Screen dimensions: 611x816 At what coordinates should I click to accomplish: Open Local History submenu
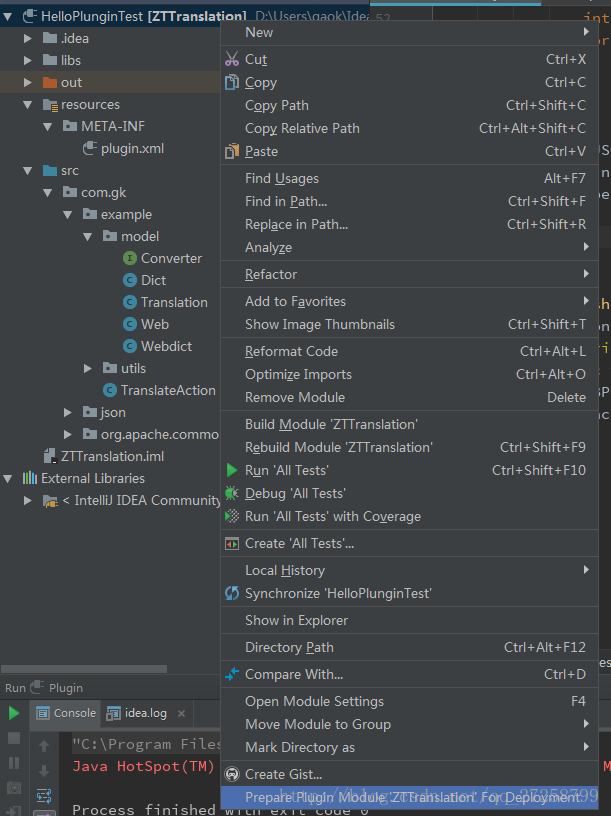tap(410, 570)
